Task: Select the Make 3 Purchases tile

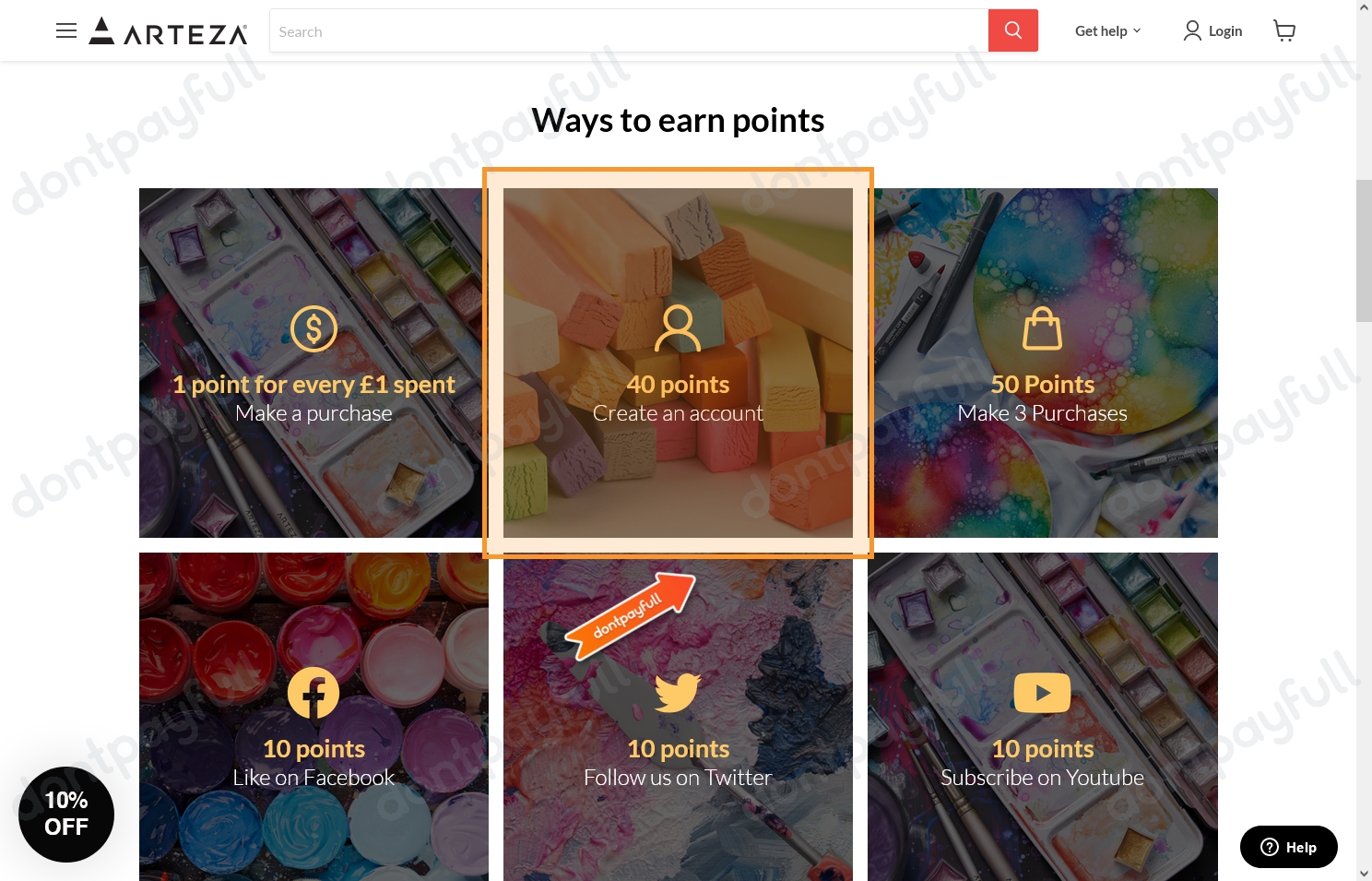Action: [1043, 363]
